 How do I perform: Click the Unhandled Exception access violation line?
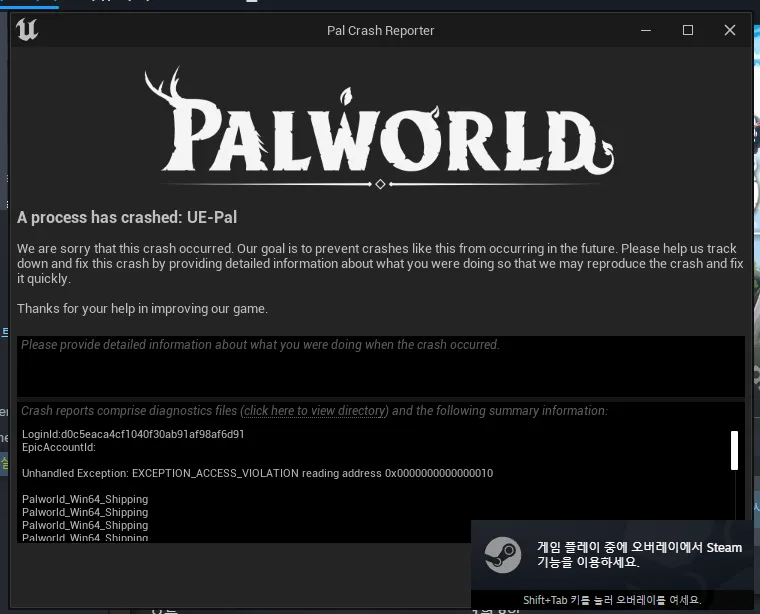pyautogui.click(x=257, y=473)
